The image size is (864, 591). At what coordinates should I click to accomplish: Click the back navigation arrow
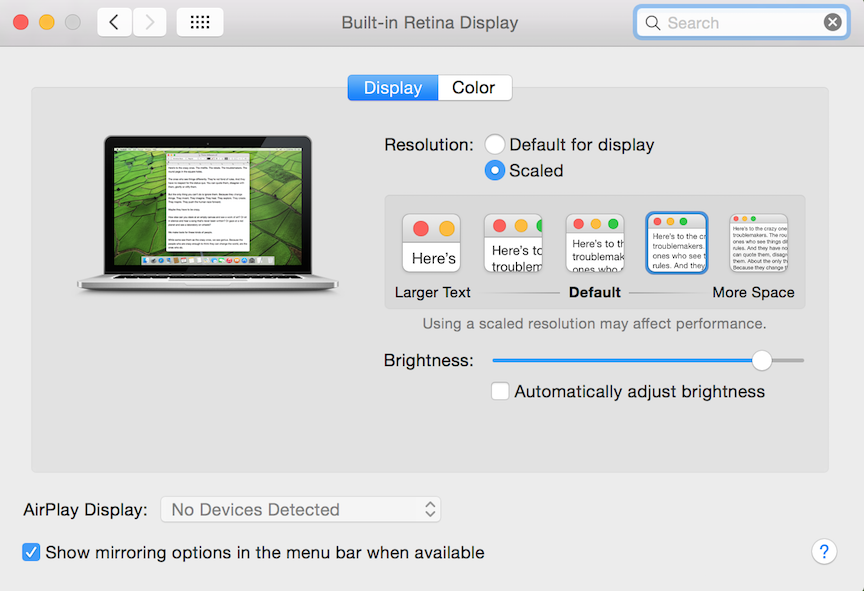114,22
